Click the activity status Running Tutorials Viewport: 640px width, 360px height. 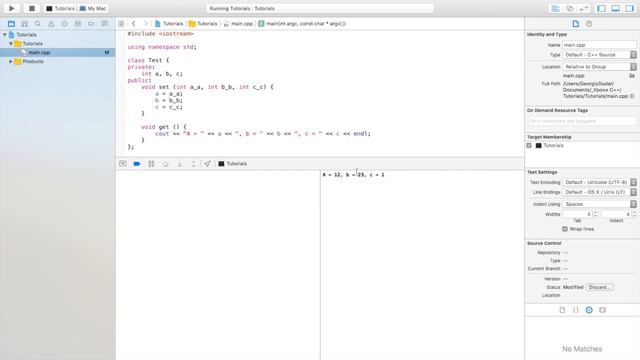(320, 8)
